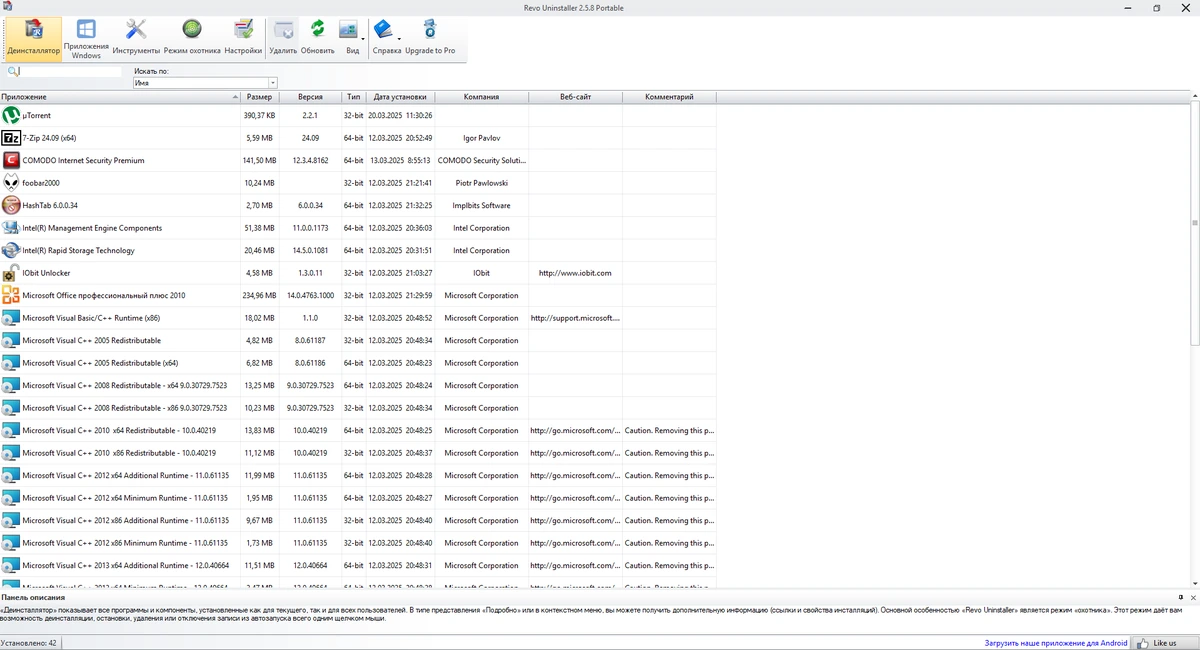Viewport: 1200px width, 650px height.
Task: Select Visual C++ 2010 x86 Redistributable row
Action: point(358,453)
